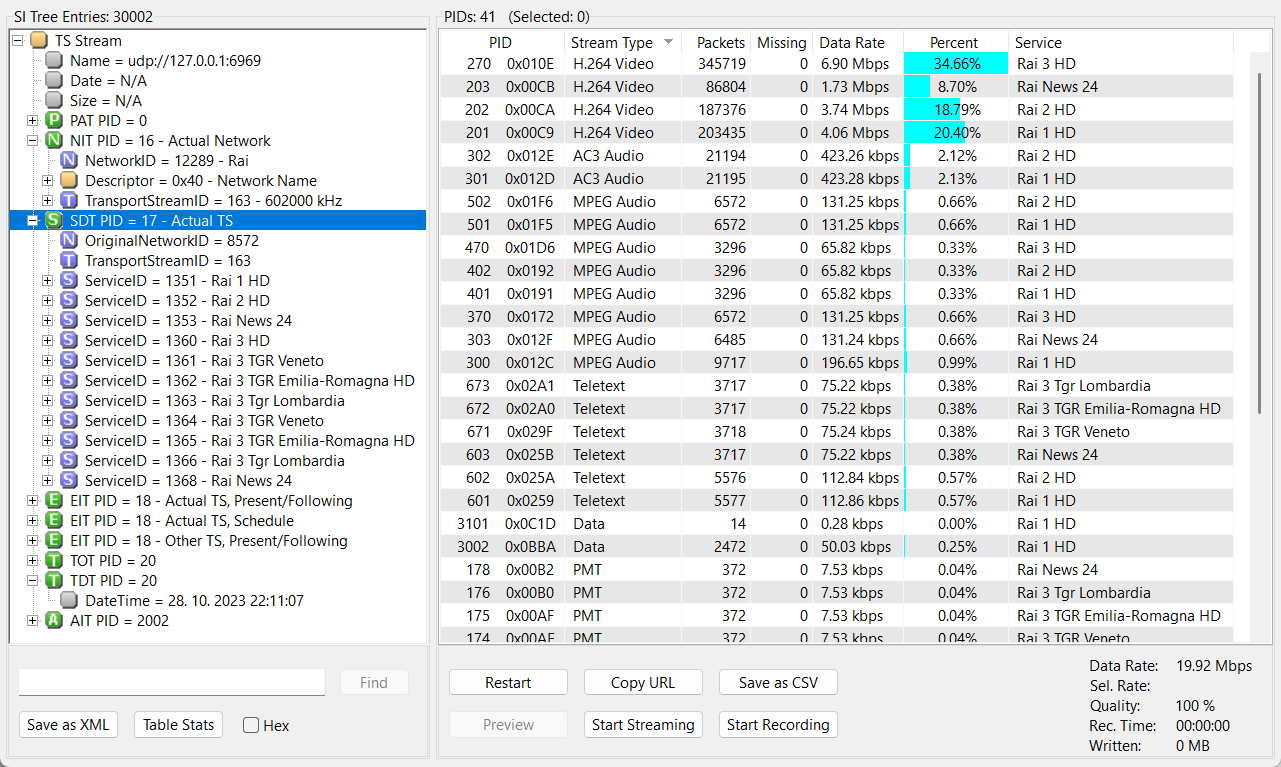Click the E icon of EIT Actual TS, Schedule
This screenshot has height=767, width=1281.
tap(54, 521)
